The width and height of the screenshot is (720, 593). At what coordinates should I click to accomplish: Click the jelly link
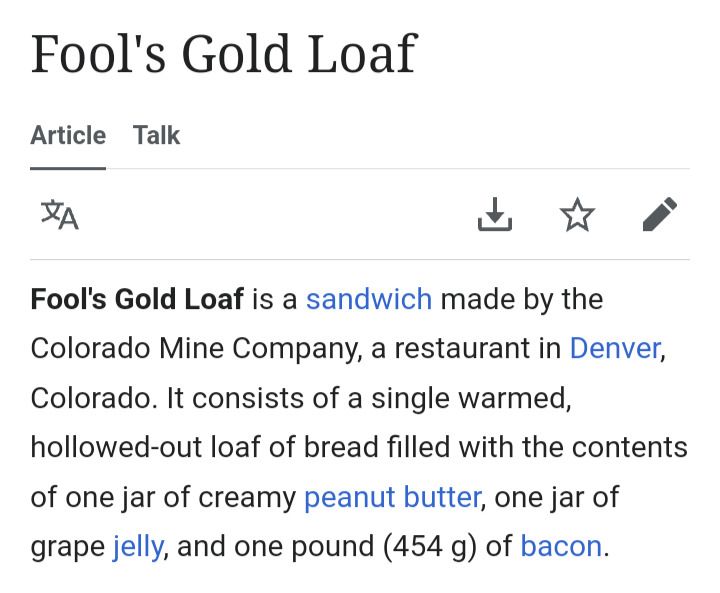(138, 547)
